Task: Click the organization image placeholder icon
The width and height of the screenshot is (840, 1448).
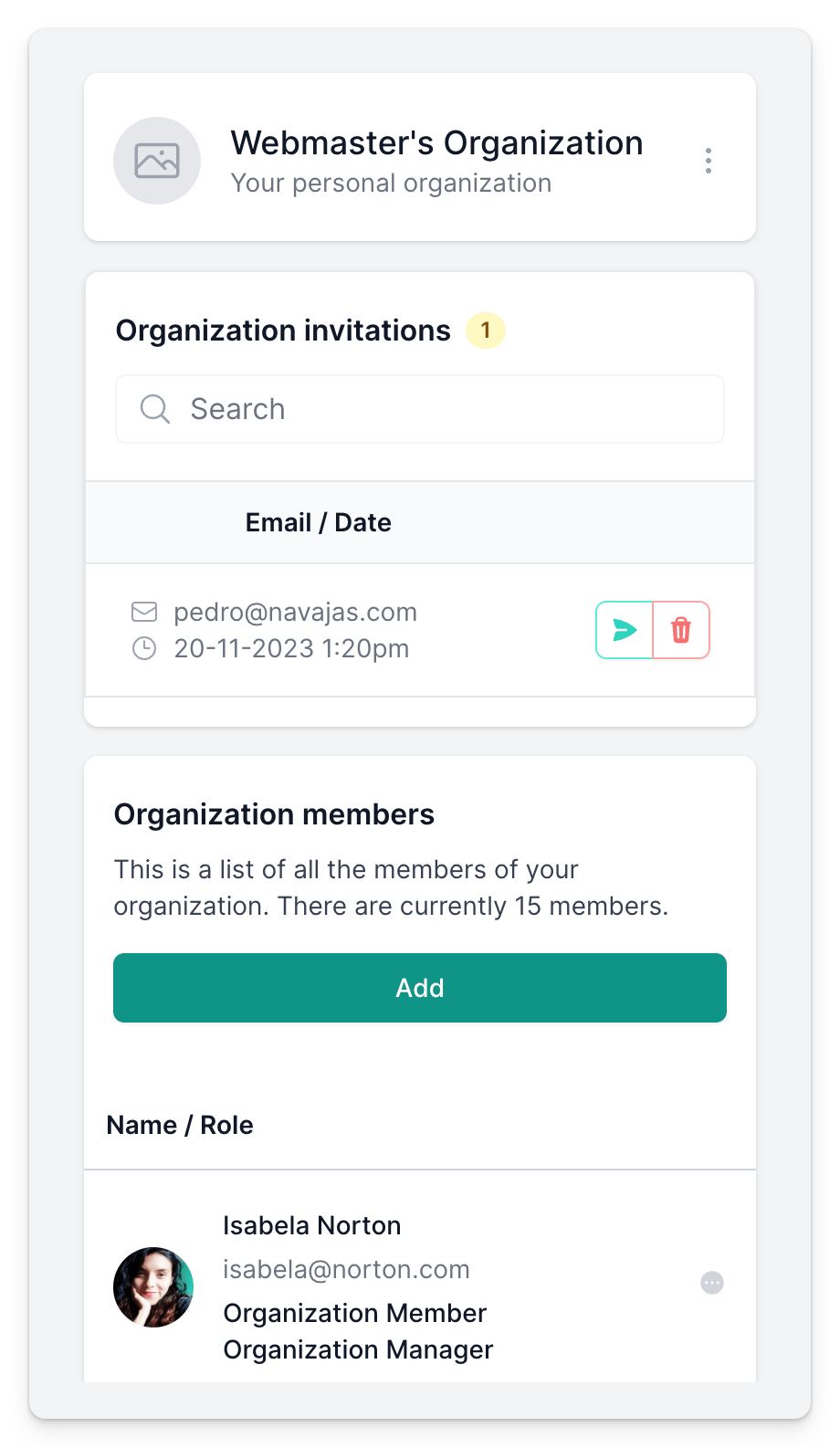Action: click(x=157, y=161)
